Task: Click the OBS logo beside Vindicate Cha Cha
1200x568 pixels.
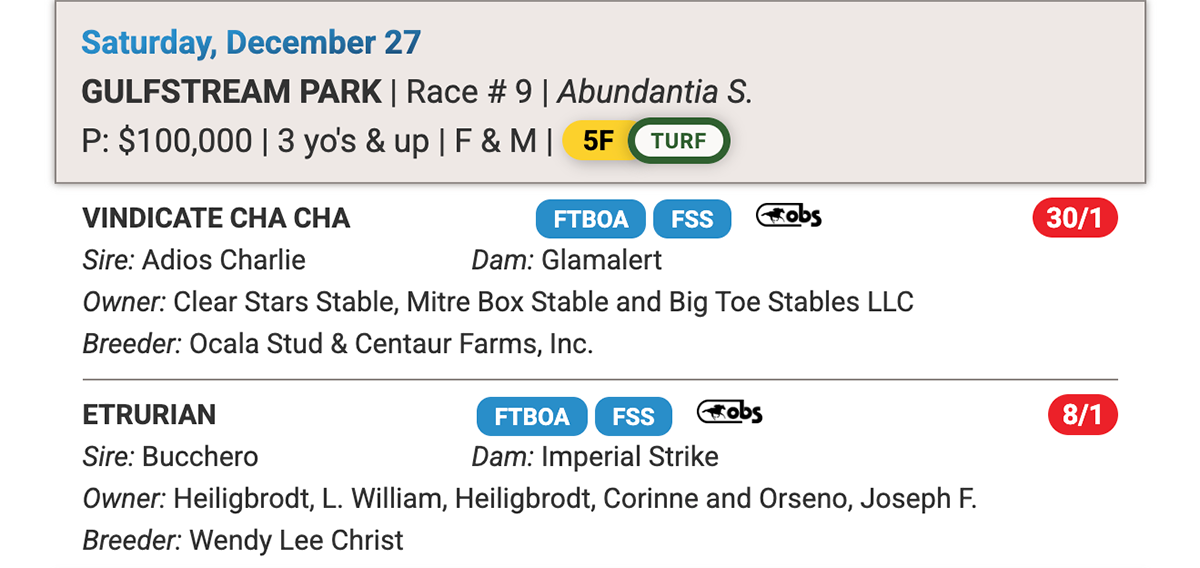Action: [x=788, y=215]
